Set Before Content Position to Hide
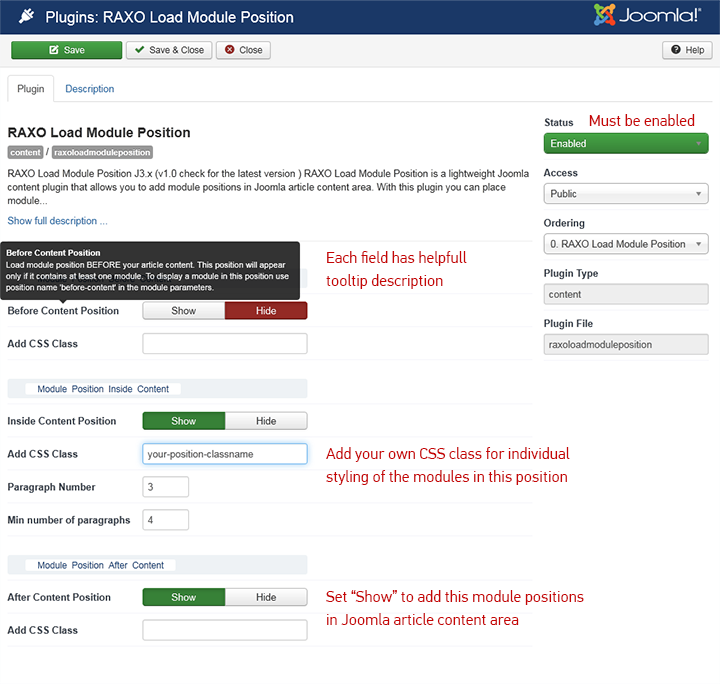Screen dimensions: 720x684 point(266,311)
